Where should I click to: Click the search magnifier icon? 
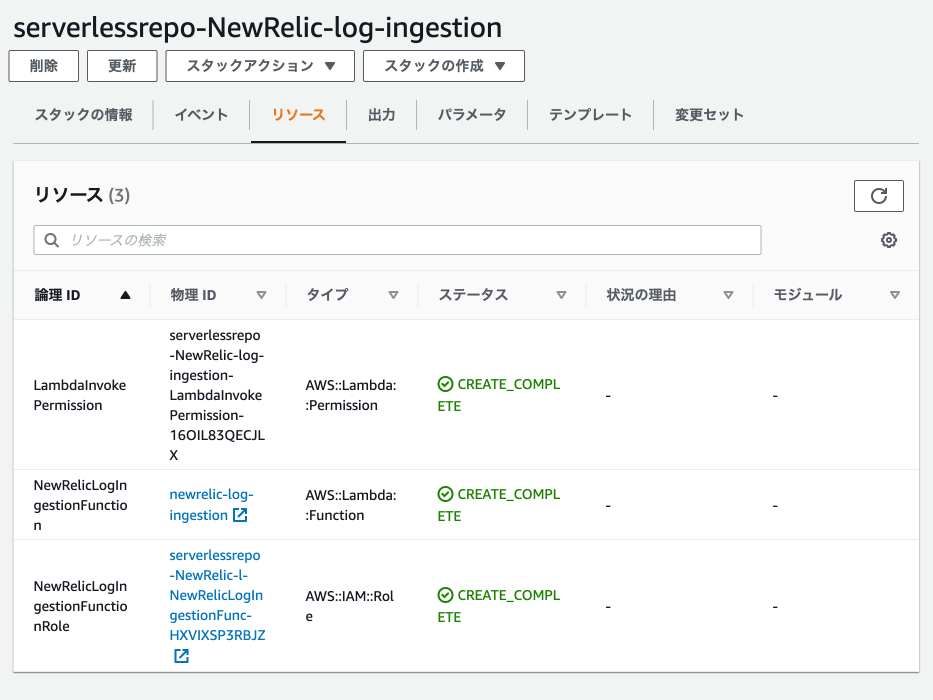(x=52, y=240)
